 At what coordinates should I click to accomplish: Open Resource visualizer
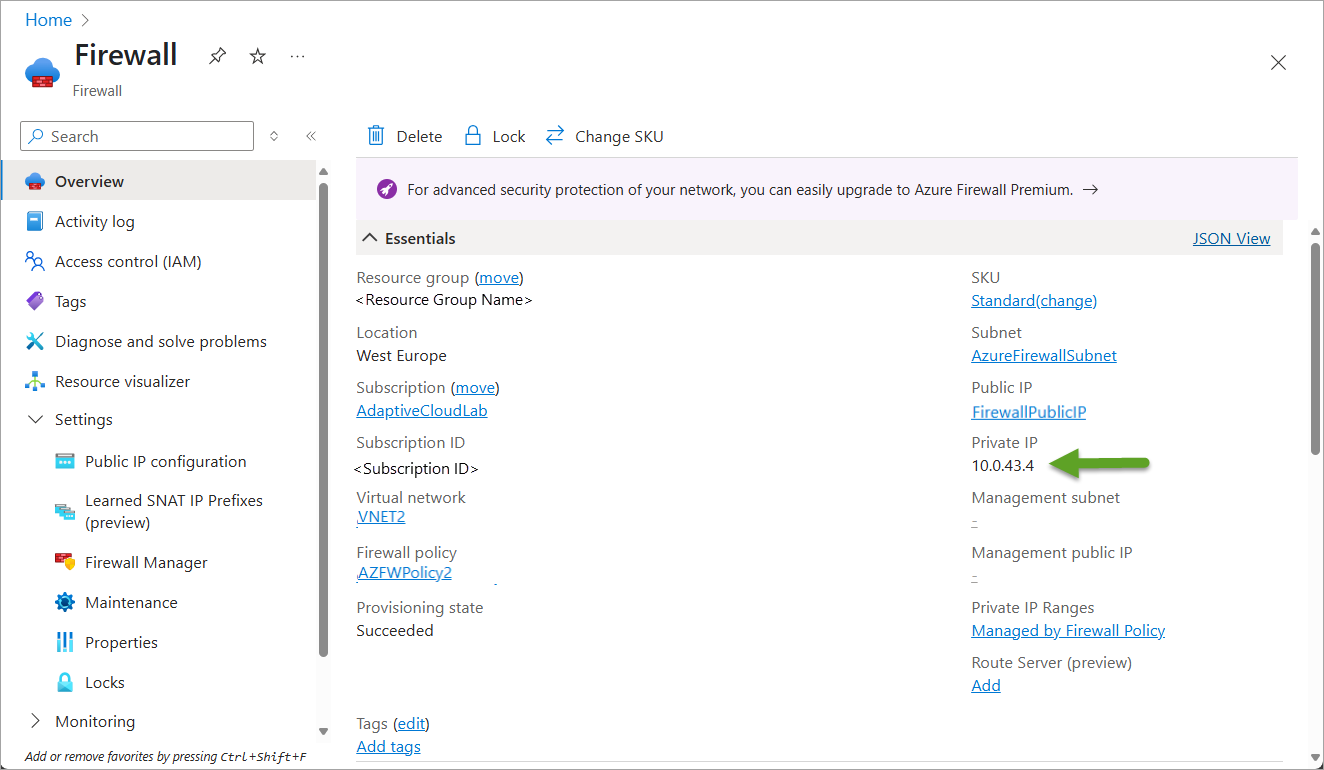pyautogui.click(x=122, y=382)
